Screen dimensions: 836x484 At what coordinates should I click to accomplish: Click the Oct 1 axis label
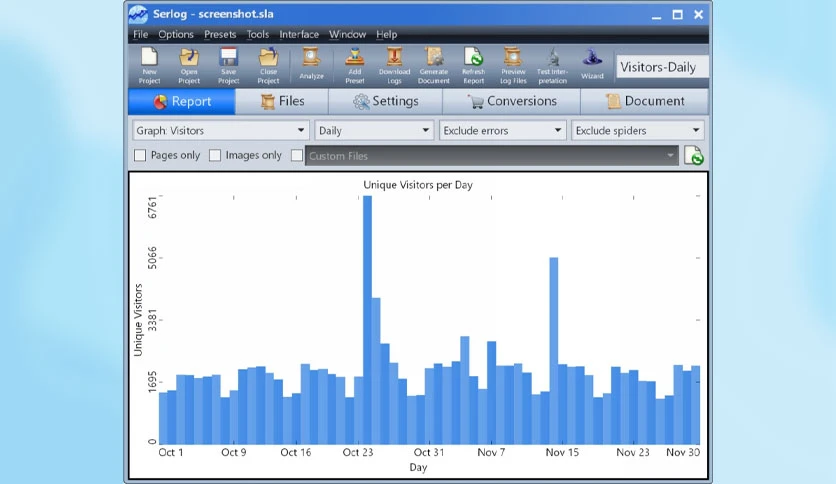coord(171,452)
